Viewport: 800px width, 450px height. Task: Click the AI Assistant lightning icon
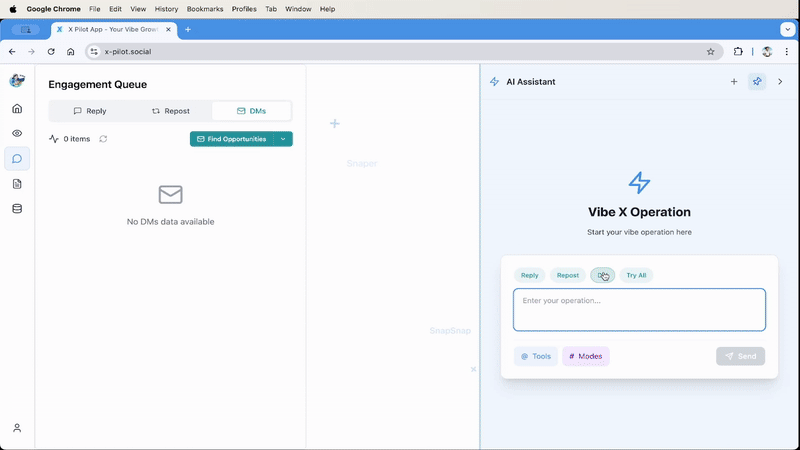[x=494, y=82]
